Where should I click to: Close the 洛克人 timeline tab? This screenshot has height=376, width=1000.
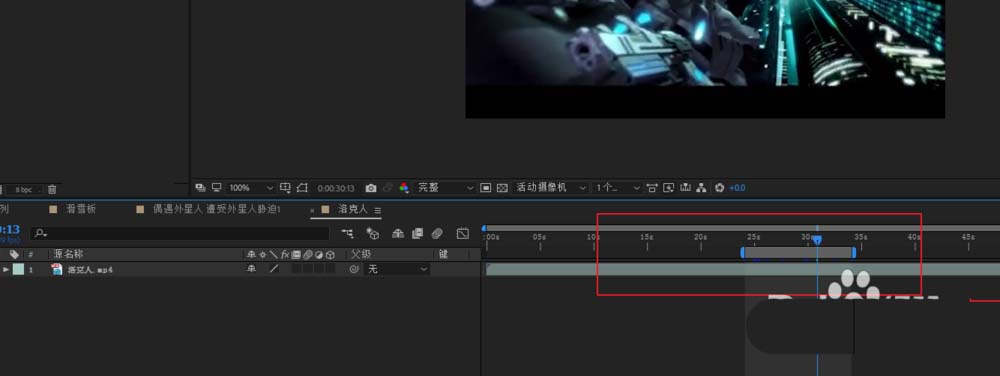click(x=312, y=210)
